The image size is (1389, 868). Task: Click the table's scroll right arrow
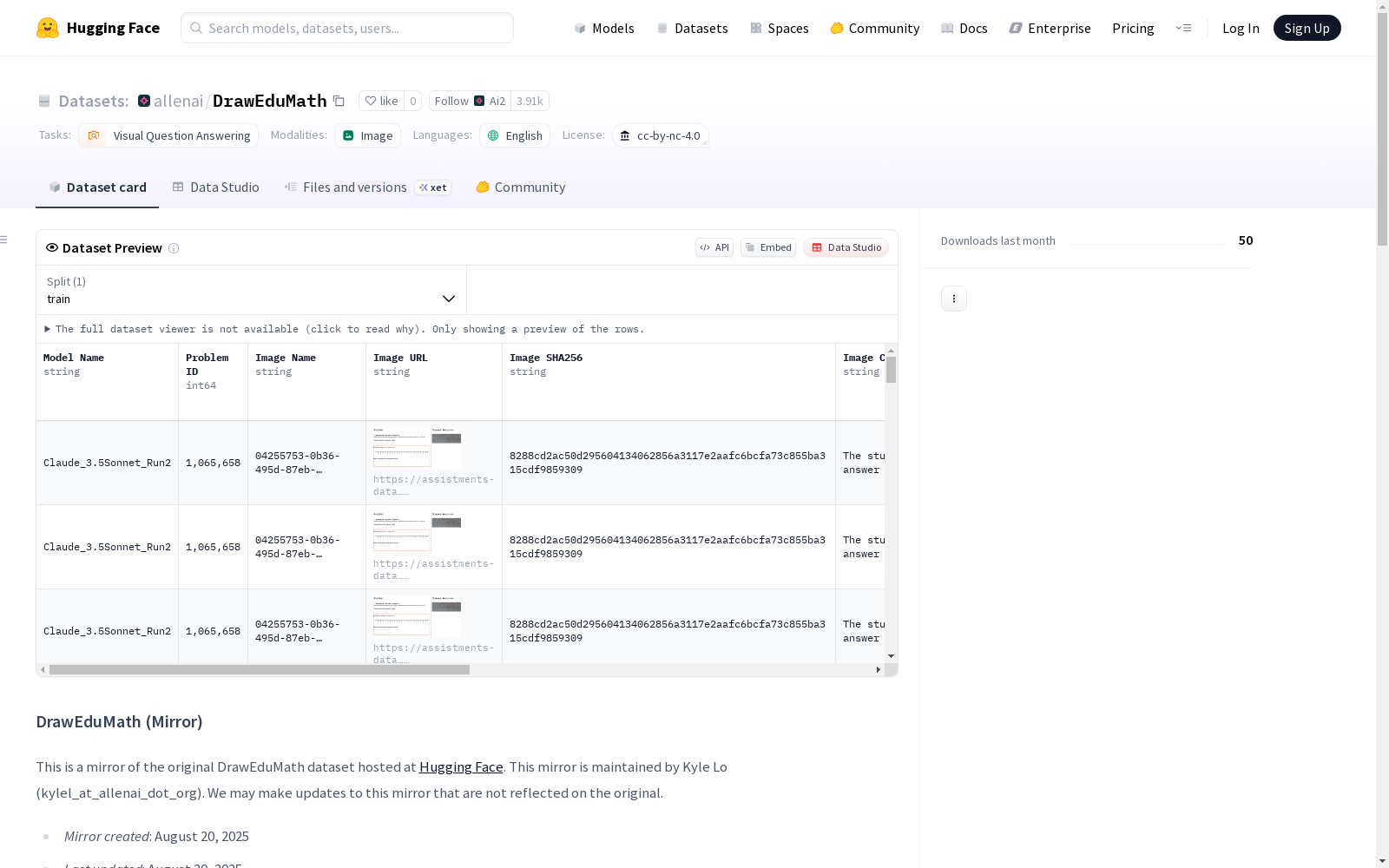pos(878,670)
